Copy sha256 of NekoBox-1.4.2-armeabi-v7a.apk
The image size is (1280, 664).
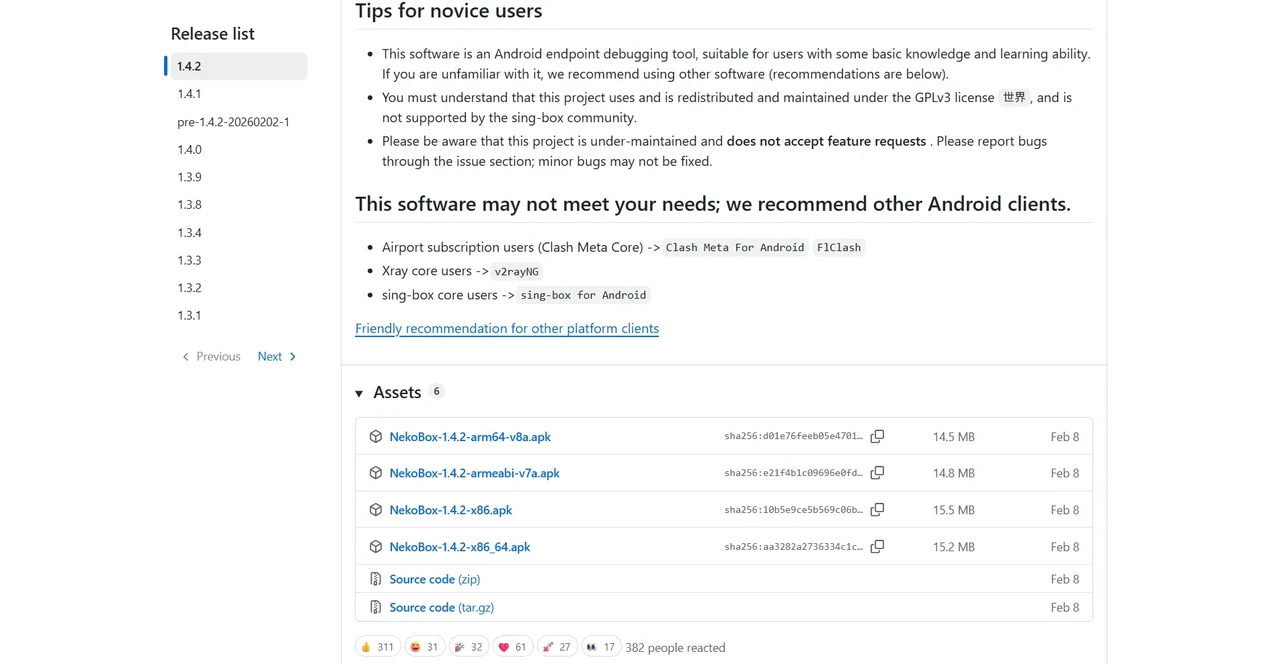pos(877,473)
